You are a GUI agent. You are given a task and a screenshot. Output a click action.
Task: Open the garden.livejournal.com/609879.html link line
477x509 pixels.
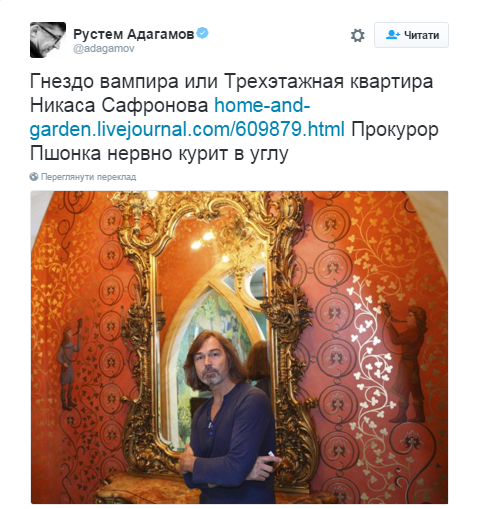(x=187, y=129)
